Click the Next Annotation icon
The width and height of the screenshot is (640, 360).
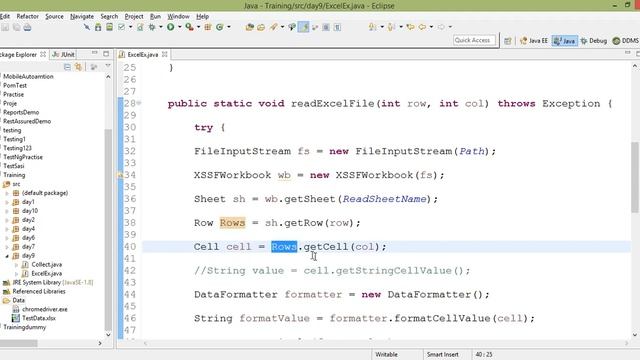point(373,27)
